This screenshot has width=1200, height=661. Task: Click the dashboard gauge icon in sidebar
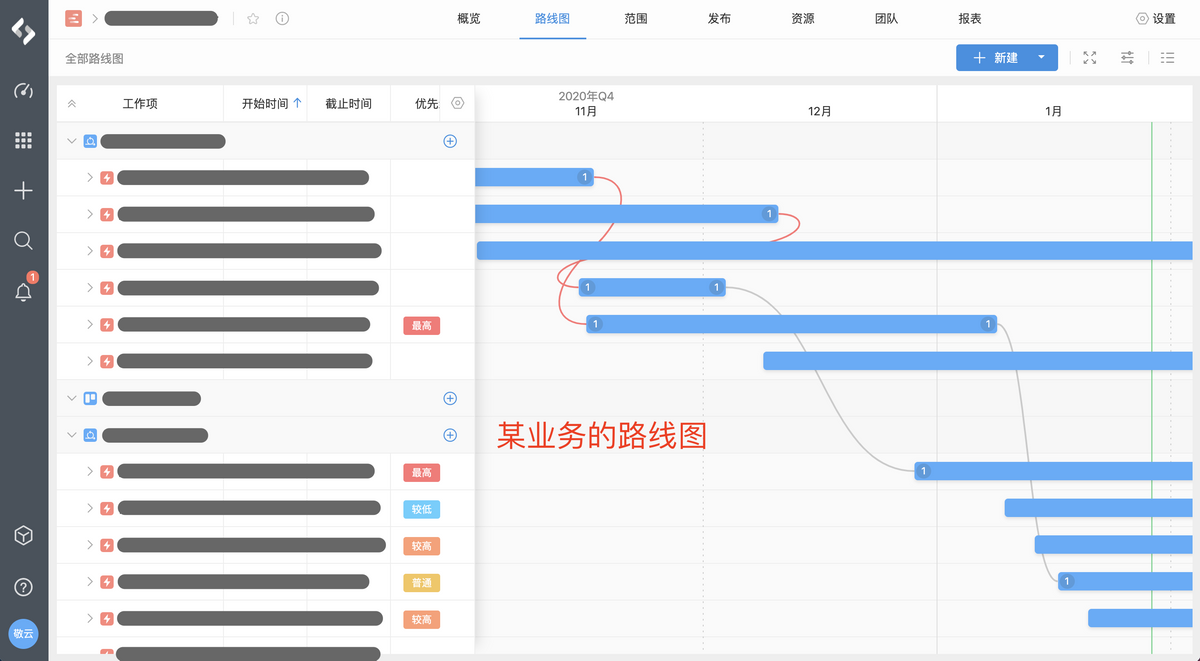23,91
